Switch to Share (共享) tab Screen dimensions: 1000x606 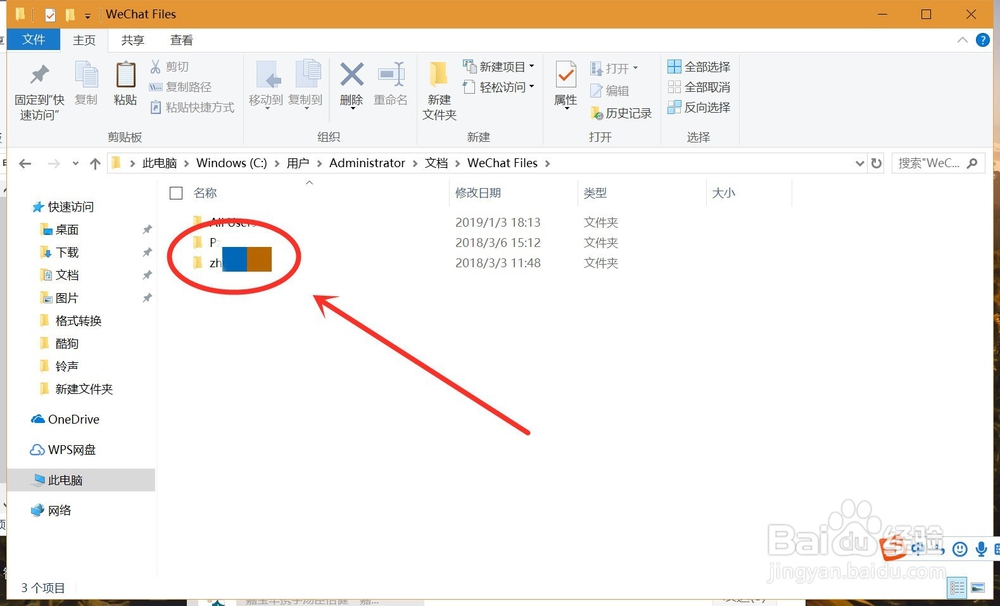coord(133,40)
